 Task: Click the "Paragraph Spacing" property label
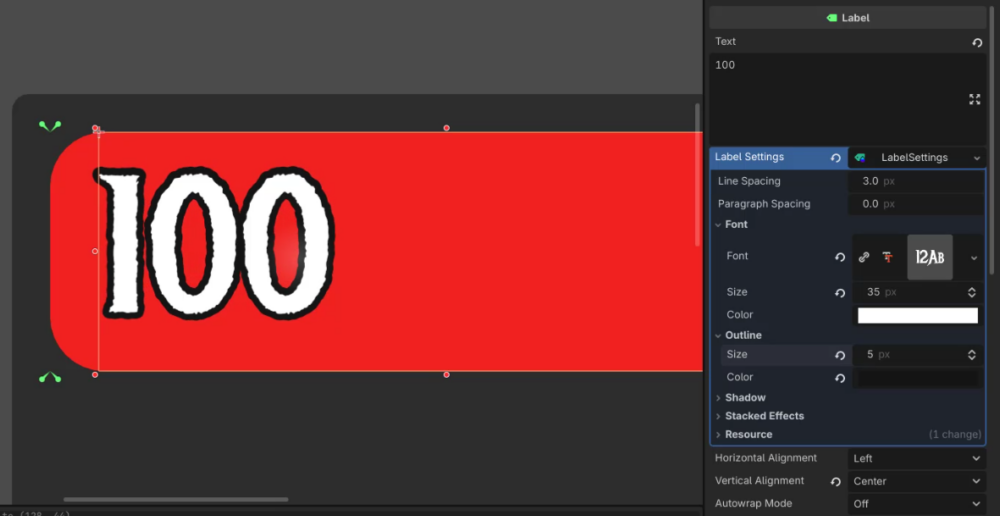click(764, 204)
